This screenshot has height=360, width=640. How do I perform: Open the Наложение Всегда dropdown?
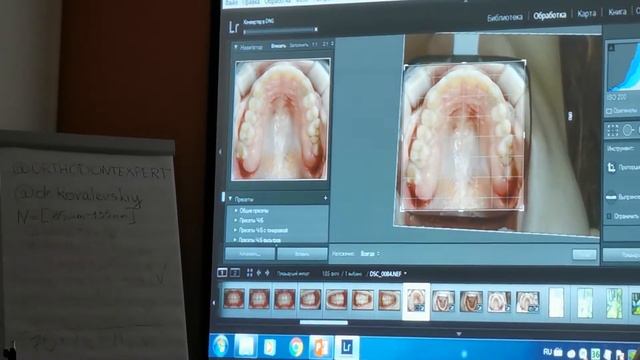click(x=370, y=253)
